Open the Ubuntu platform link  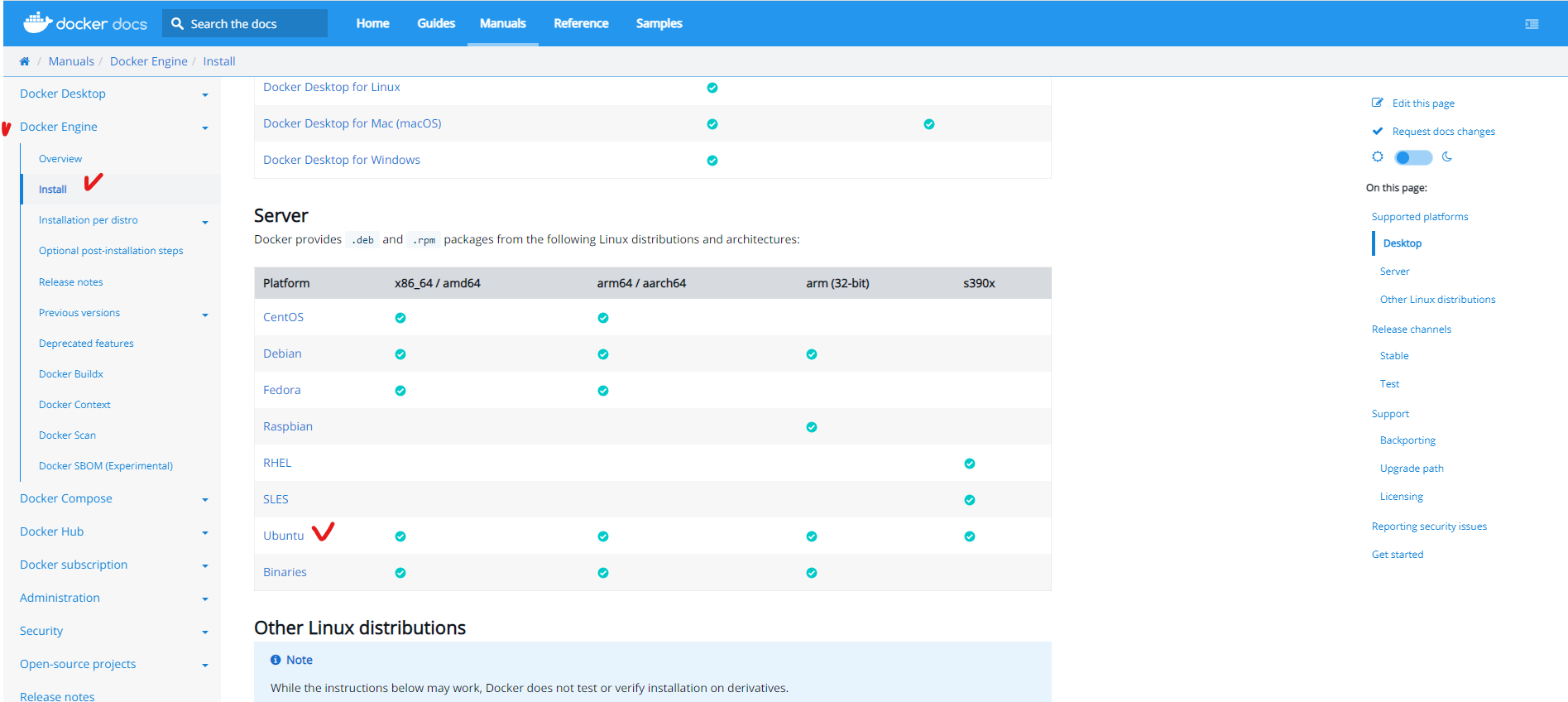click(x=284, y=536)
